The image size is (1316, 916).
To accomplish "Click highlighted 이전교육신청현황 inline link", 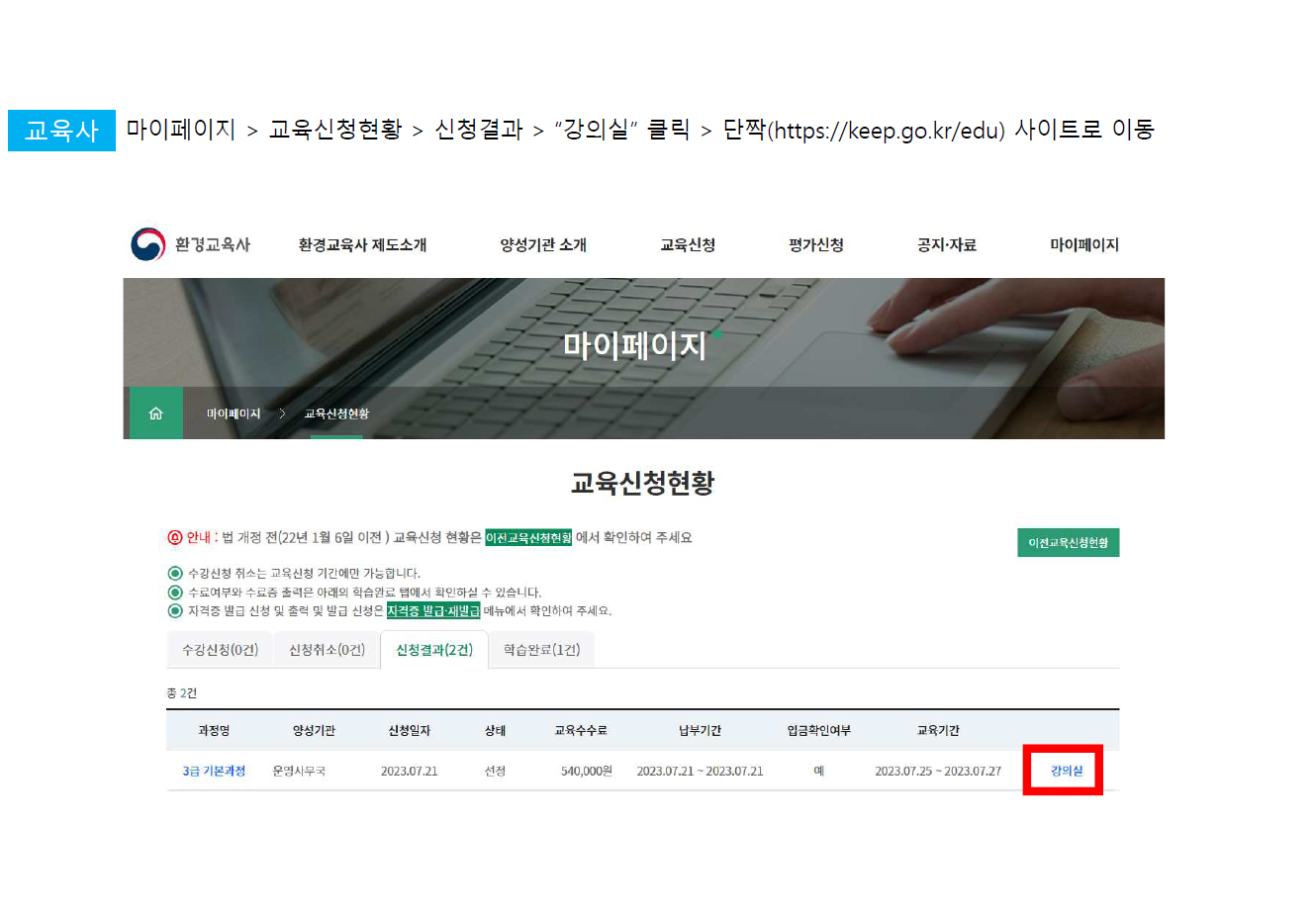I will click(x=528, y=537).
